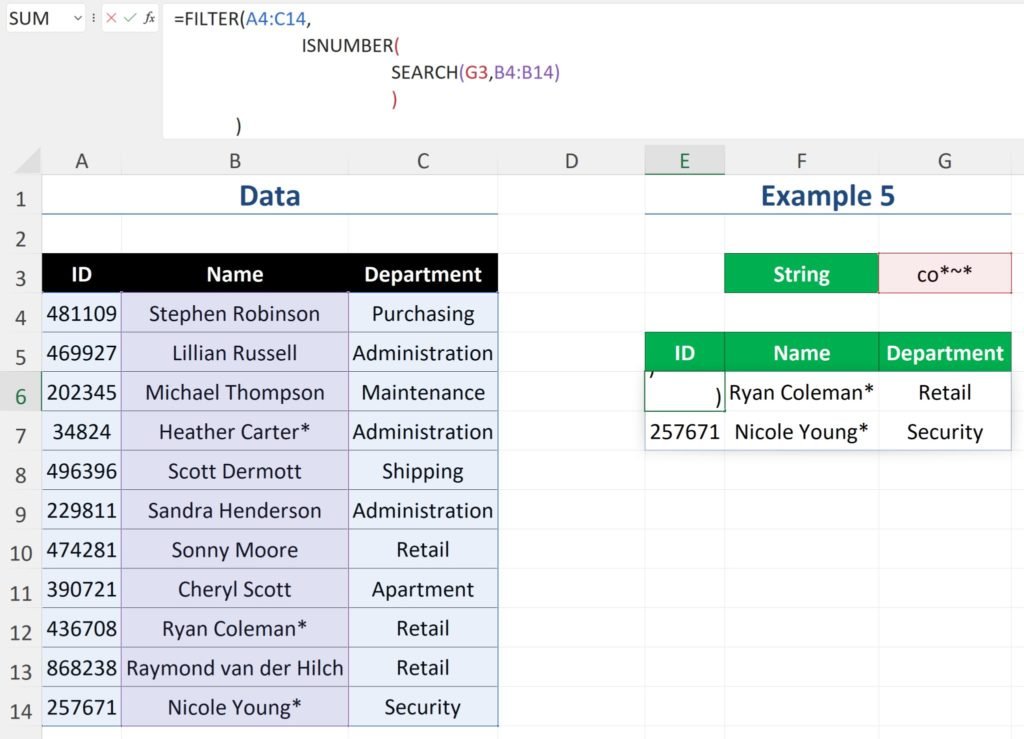Select the Heather Carter* name cell
The height and width of the screenshot is (739, 1024).
click(x=234, y=432)
